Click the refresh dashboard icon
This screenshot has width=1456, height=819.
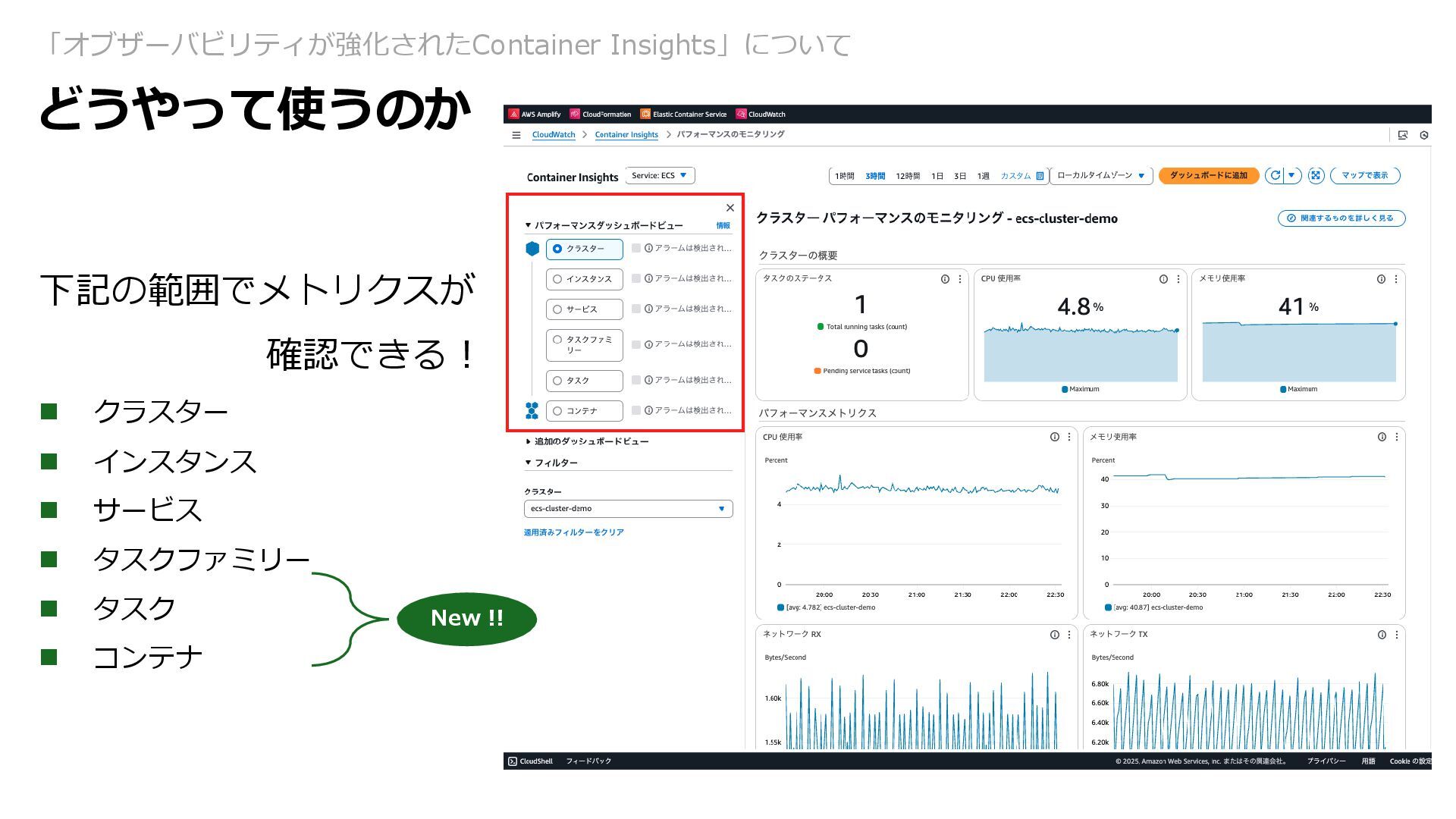[x=1275, y=175]
